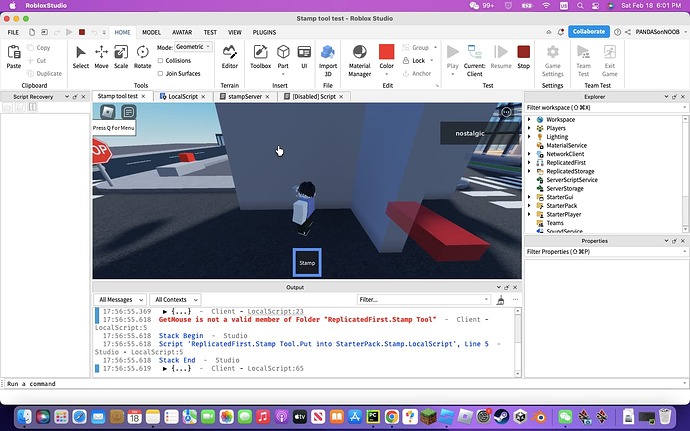
Task: Switch Current: Client view toggle
Action: (x=474, y=60)
